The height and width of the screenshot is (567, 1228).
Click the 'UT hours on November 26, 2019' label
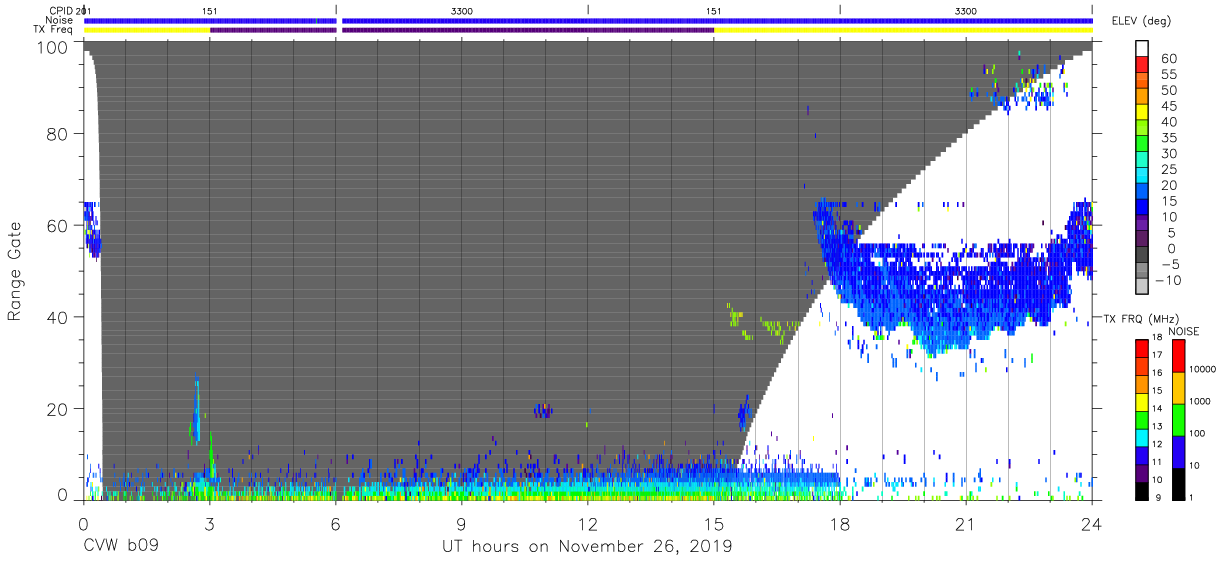[587, 547]
